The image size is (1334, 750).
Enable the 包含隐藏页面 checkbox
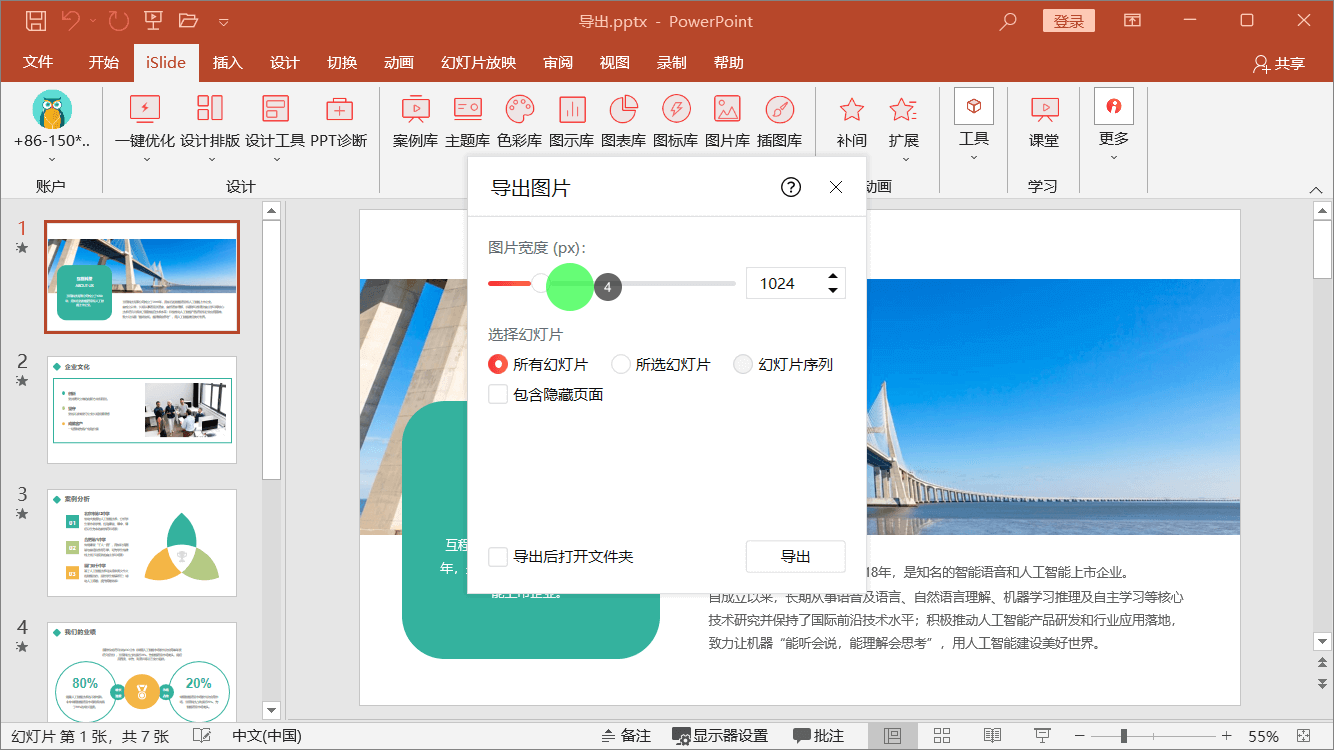(x=497, y=394)
